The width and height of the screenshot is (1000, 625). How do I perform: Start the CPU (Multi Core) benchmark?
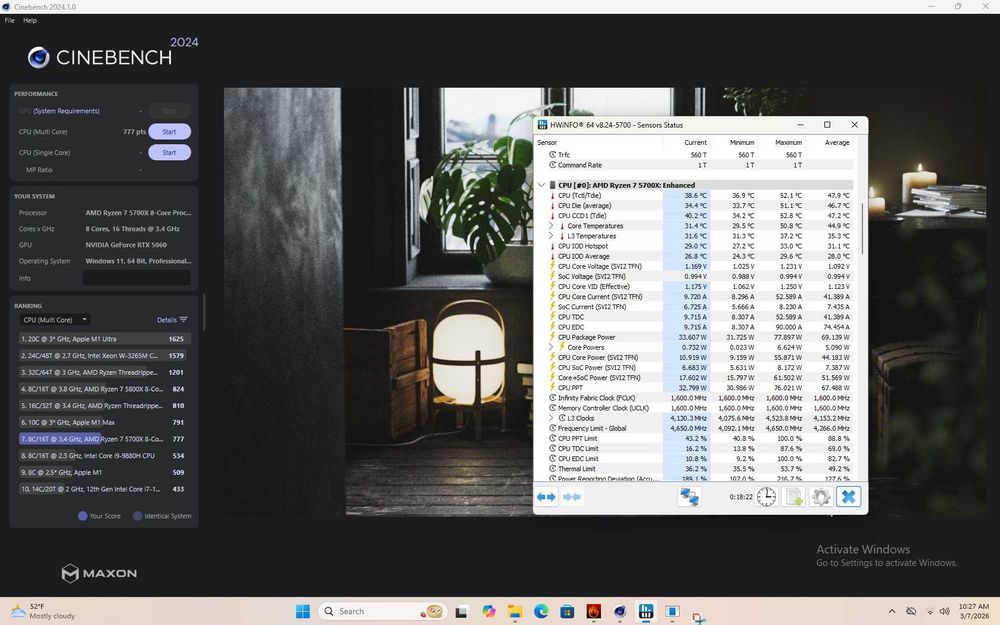169,131
